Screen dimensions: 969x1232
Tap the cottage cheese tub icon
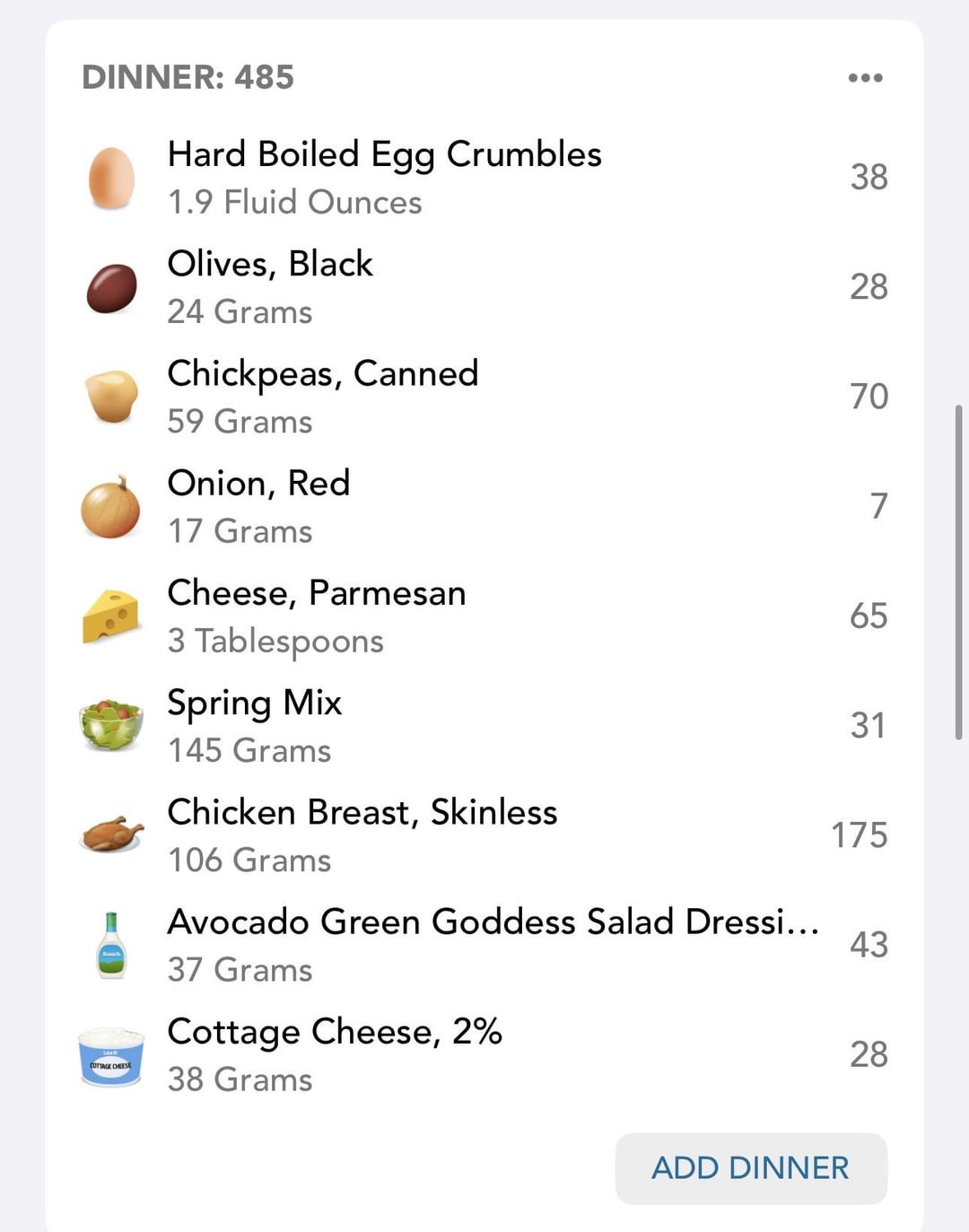[x=110, y=1056]
